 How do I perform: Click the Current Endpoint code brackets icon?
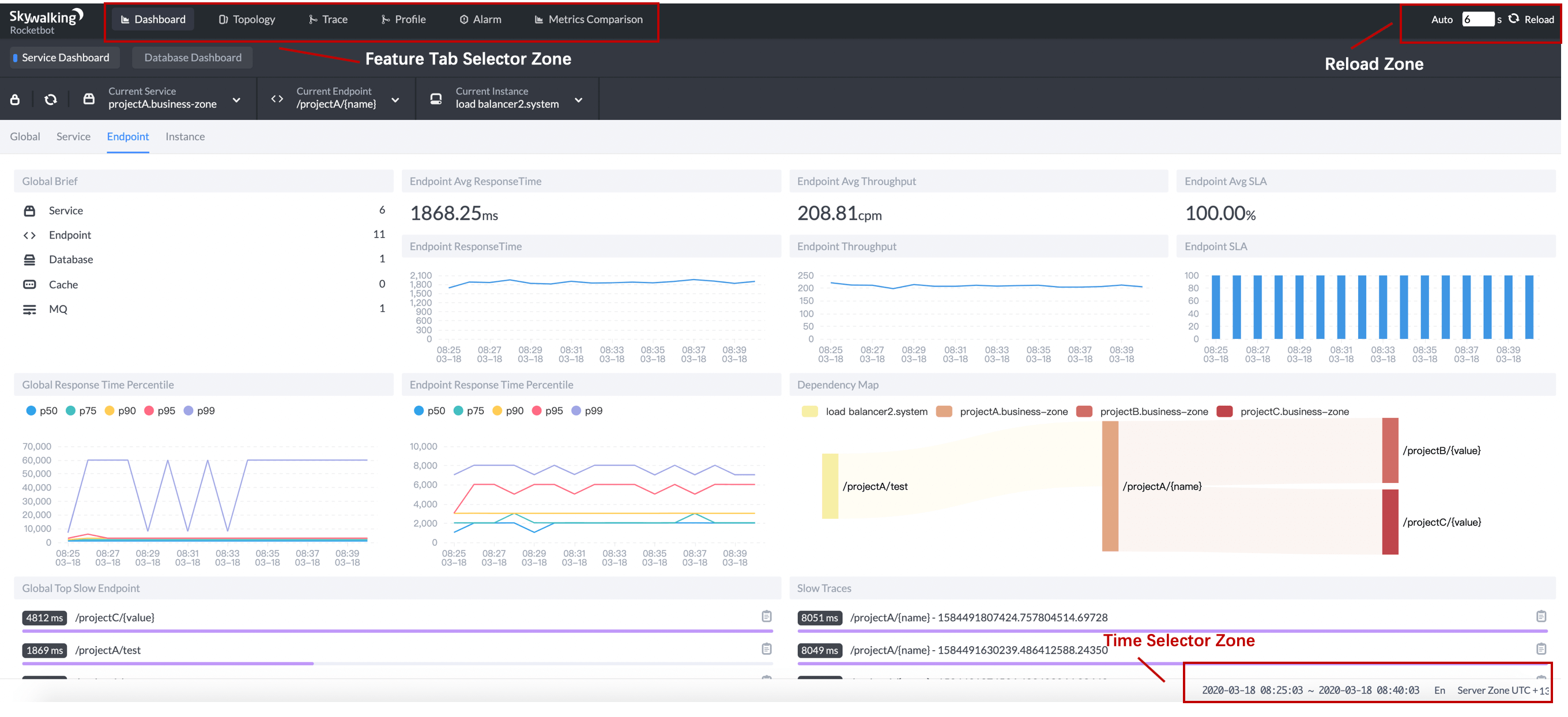click(277, 99)
